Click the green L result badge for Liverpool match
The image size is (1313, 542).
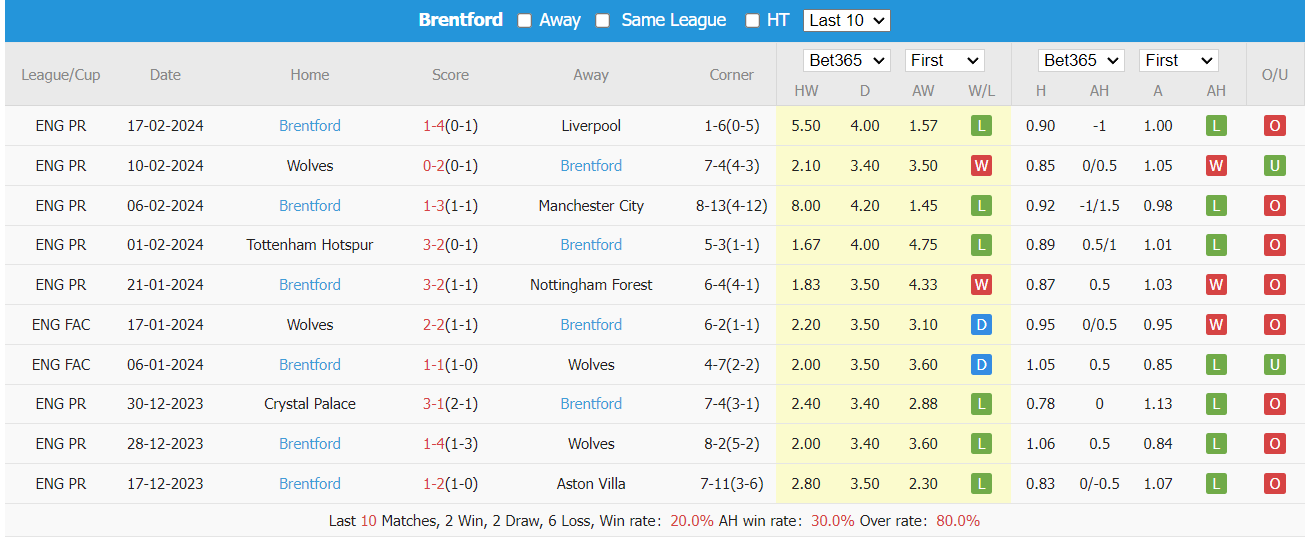pos(981,126)
